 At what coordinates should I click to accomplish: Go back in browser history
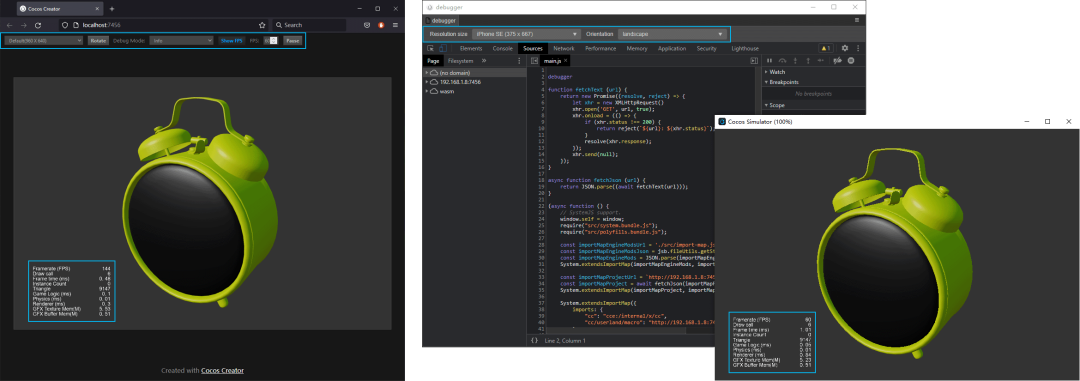pos(9,25)
